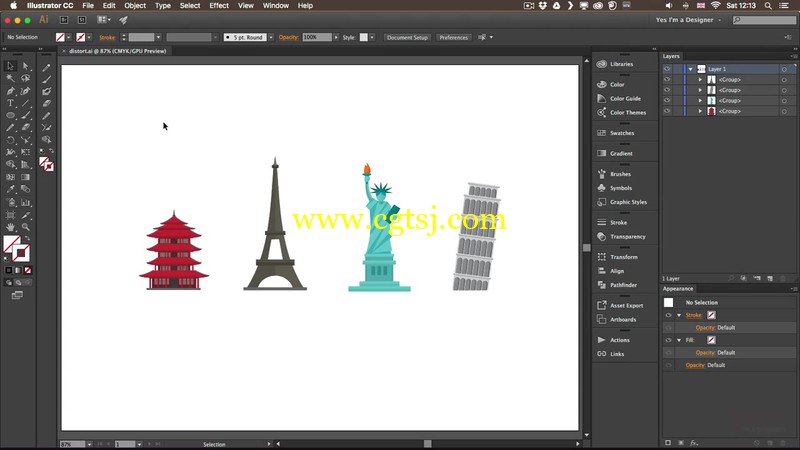Select the Direct Selection tool
The height and width of the screenshot is (450, 800).
pyautogui.click(x=26, y=66)
